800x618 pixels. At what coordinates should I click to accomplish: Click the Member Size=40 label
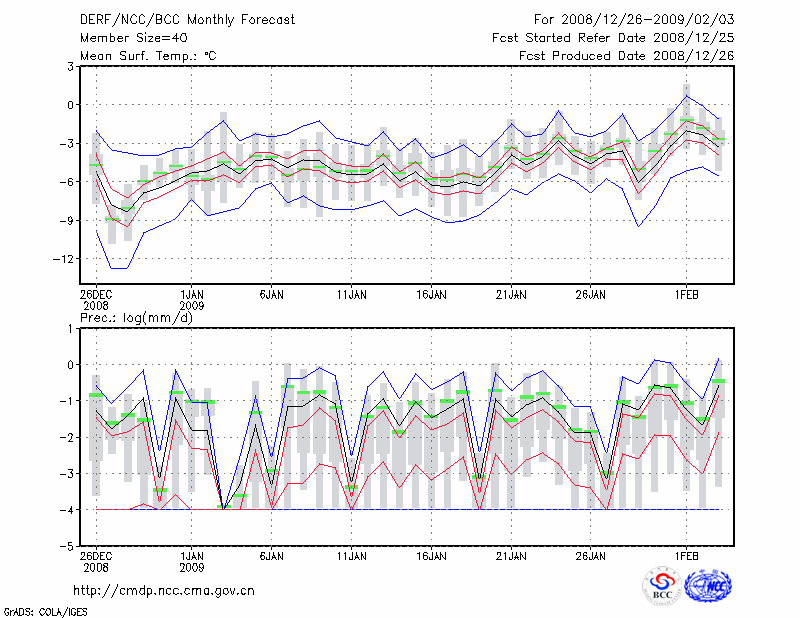click(x=127, y=38)
